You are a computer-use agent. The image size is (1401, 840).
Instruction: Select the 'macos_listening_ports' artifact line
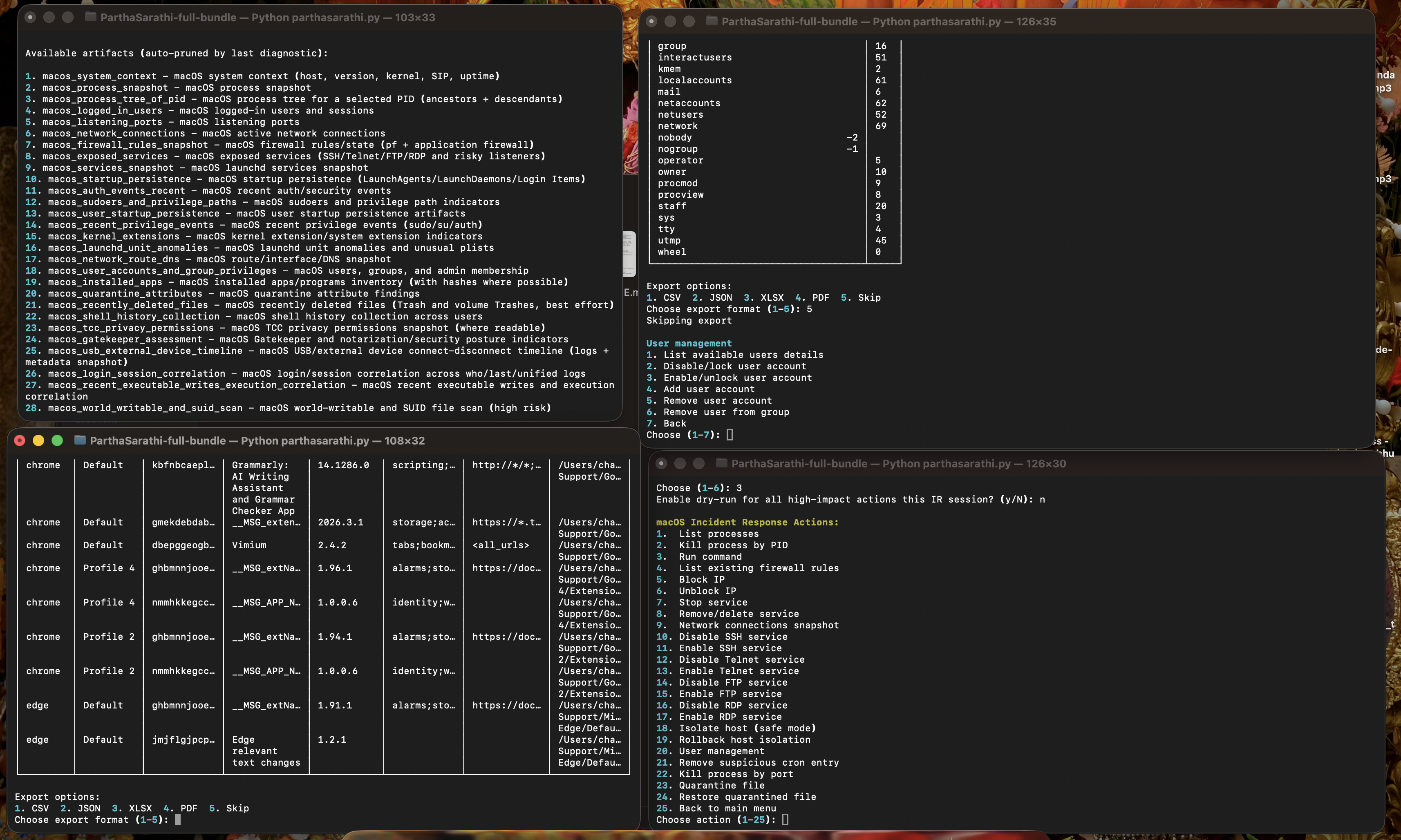click(163, 122)
